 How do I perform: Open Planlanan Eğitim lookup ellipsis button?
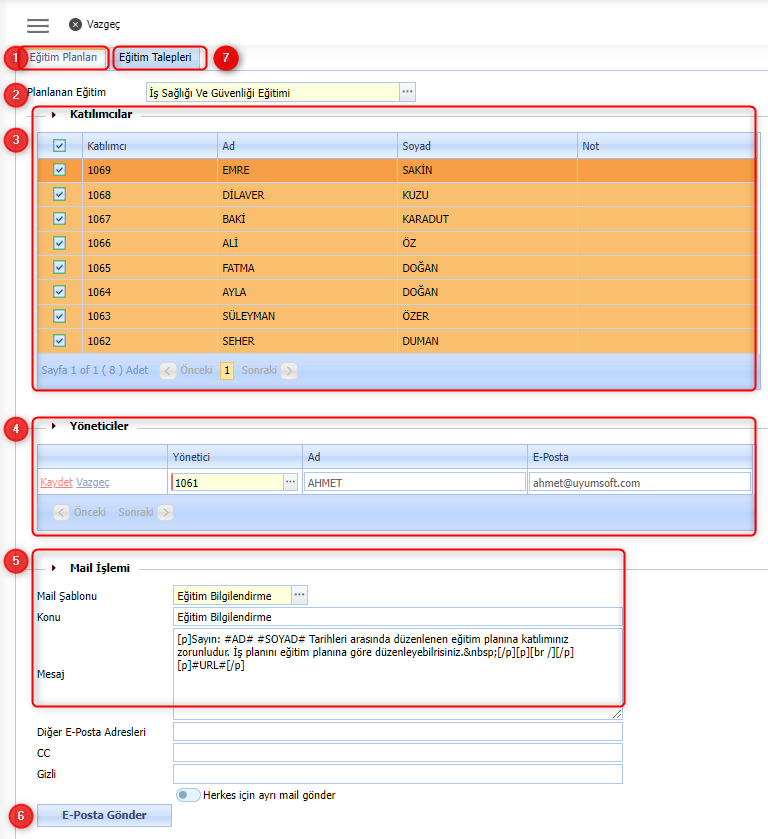407,92
